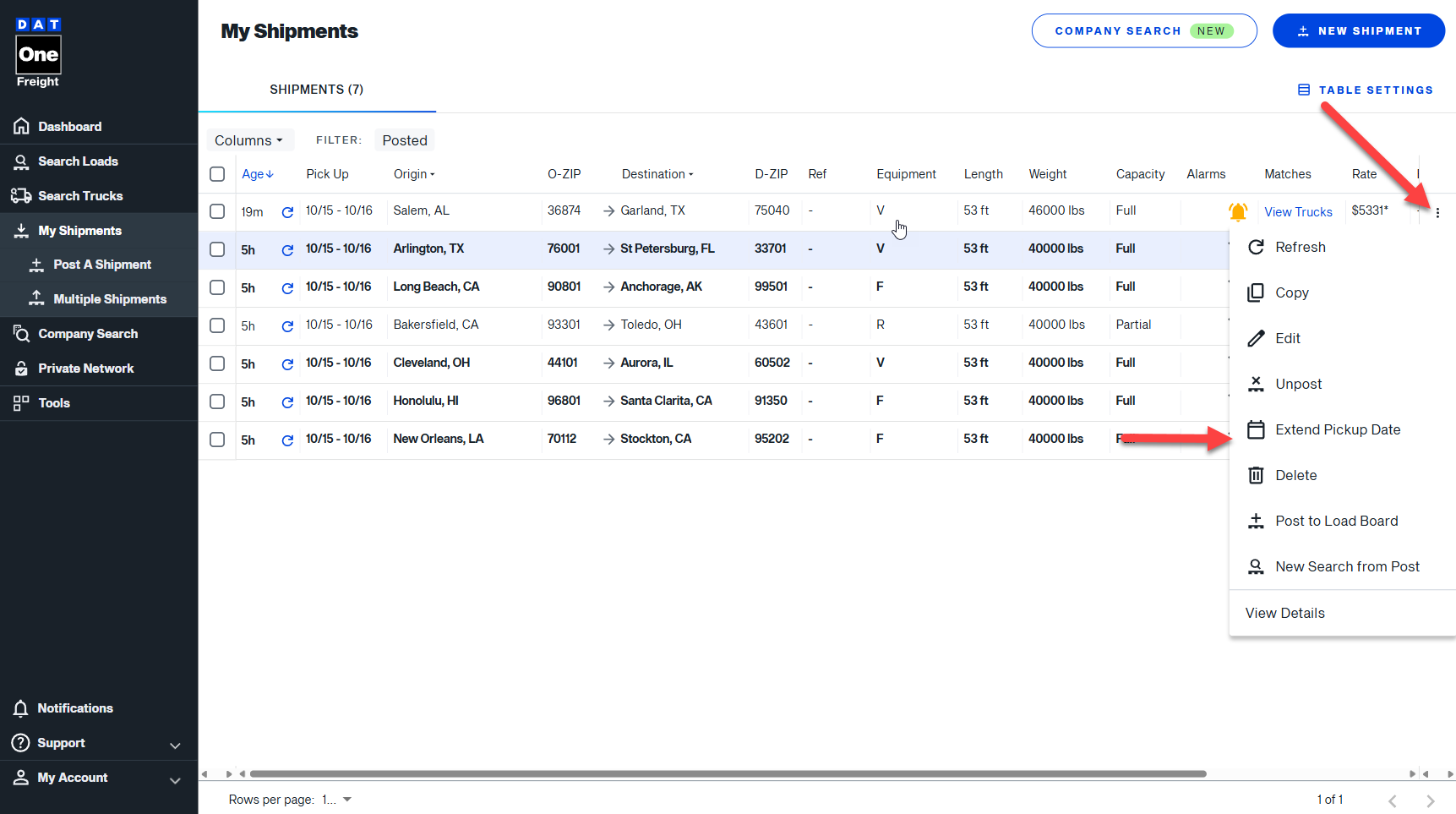Select the Salem, AL shipment checkbox
This screenshot has height=814, width=1456.
[x=217, y=211]
